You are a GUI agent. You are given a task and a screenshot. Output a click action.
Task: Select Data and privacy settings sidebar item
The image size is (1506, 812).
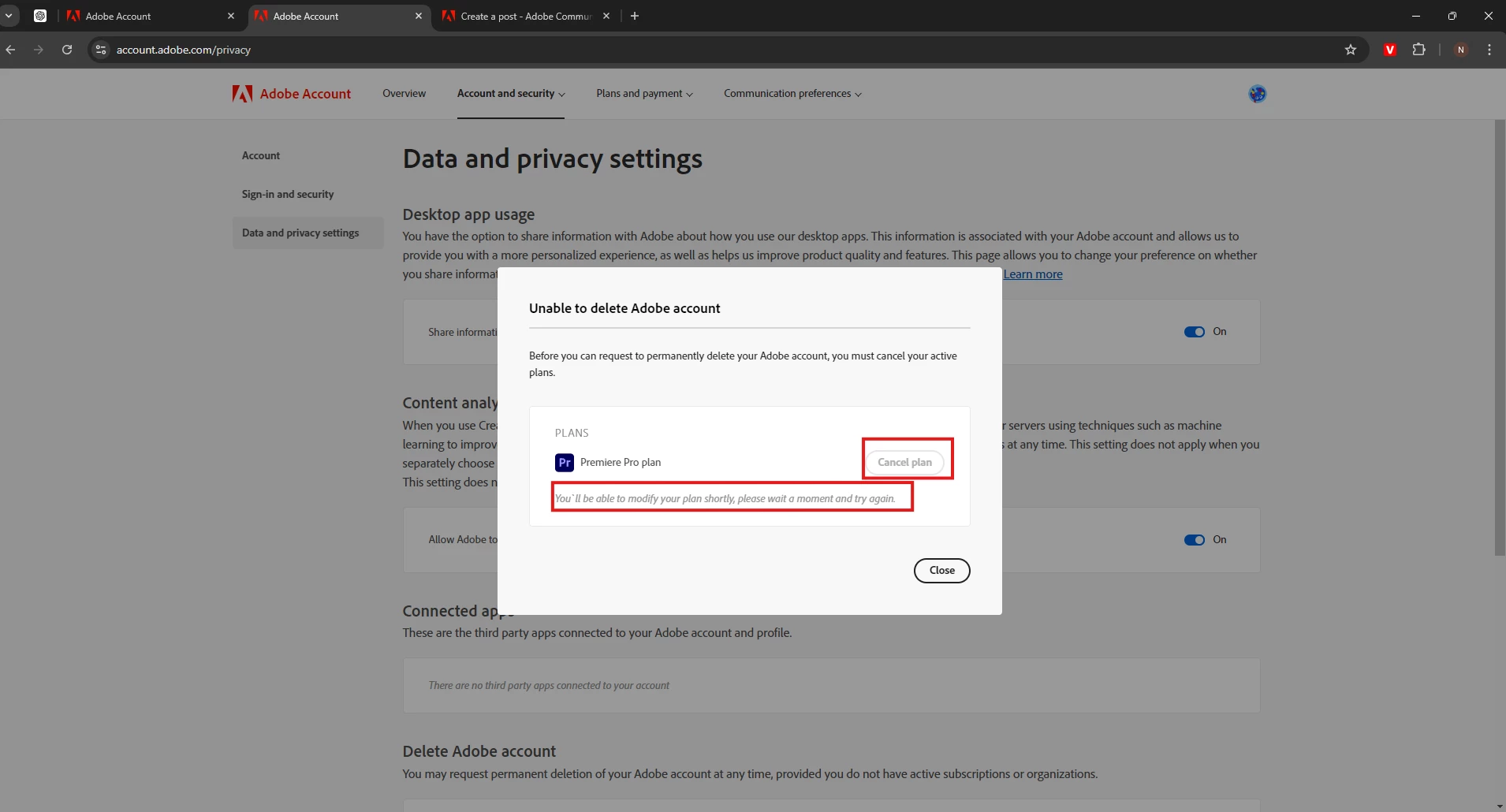coord(308,233)
